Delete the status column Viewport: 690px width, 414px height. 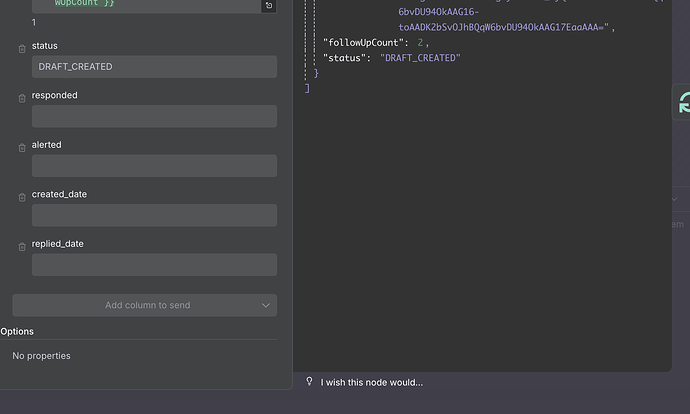[x=22, y=49]
